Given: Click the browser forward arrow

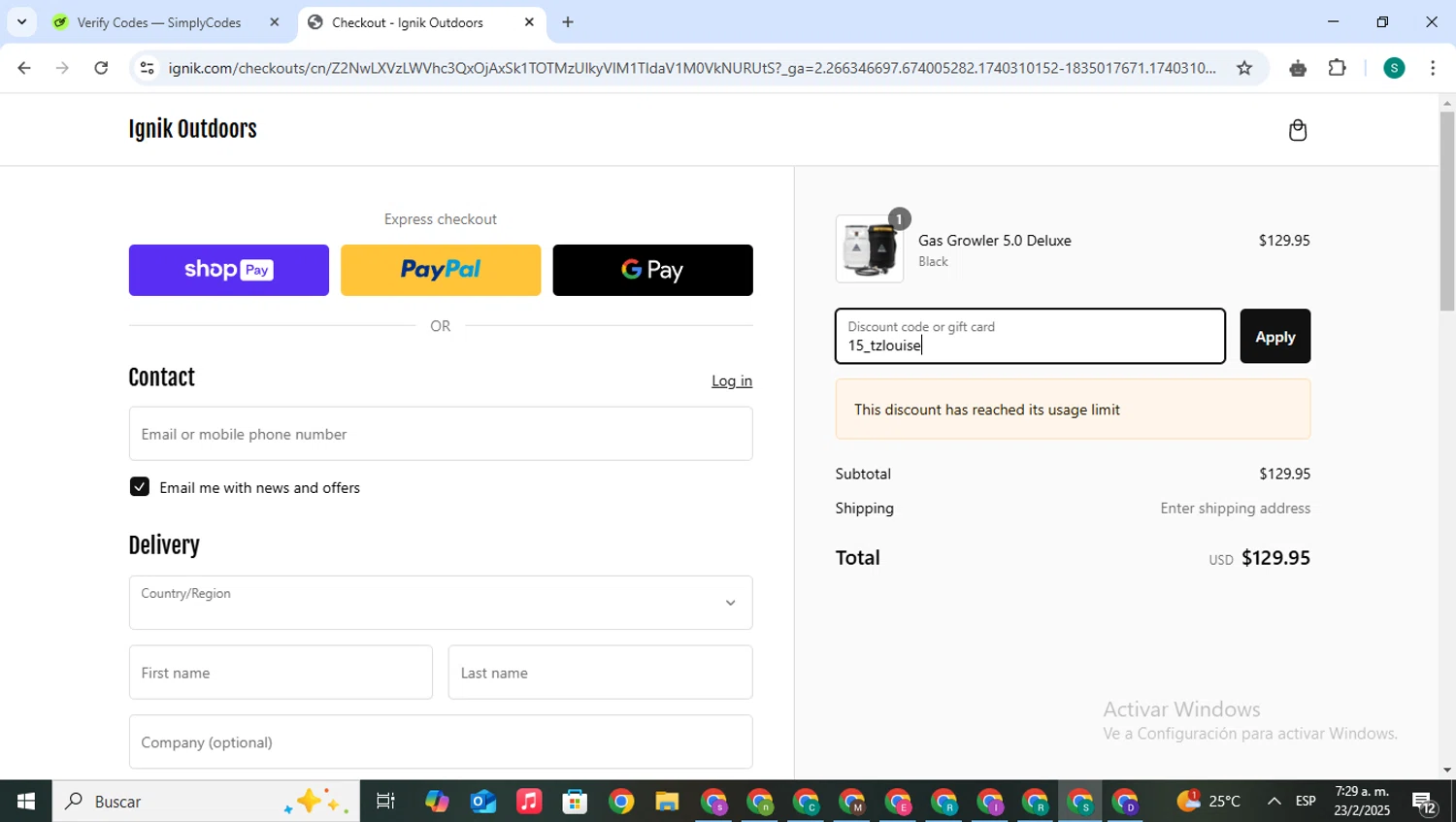Looking at the screenshot, I should point(62,68).
